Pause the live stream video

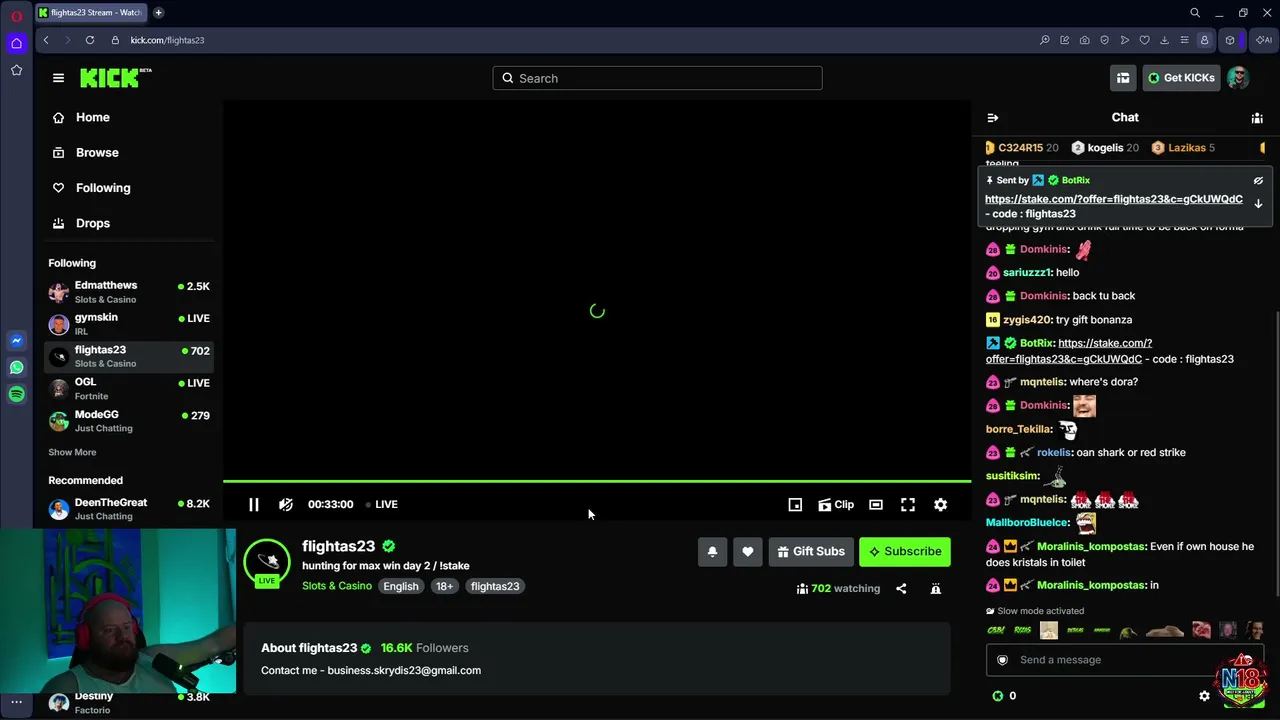pos(254,505)
